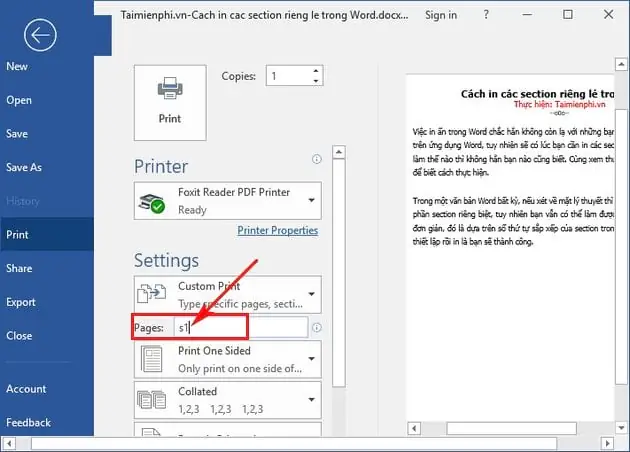Click the printer status icon with checkmark
630x452 pixels.
pyautogui.click(x=151, y=203)
